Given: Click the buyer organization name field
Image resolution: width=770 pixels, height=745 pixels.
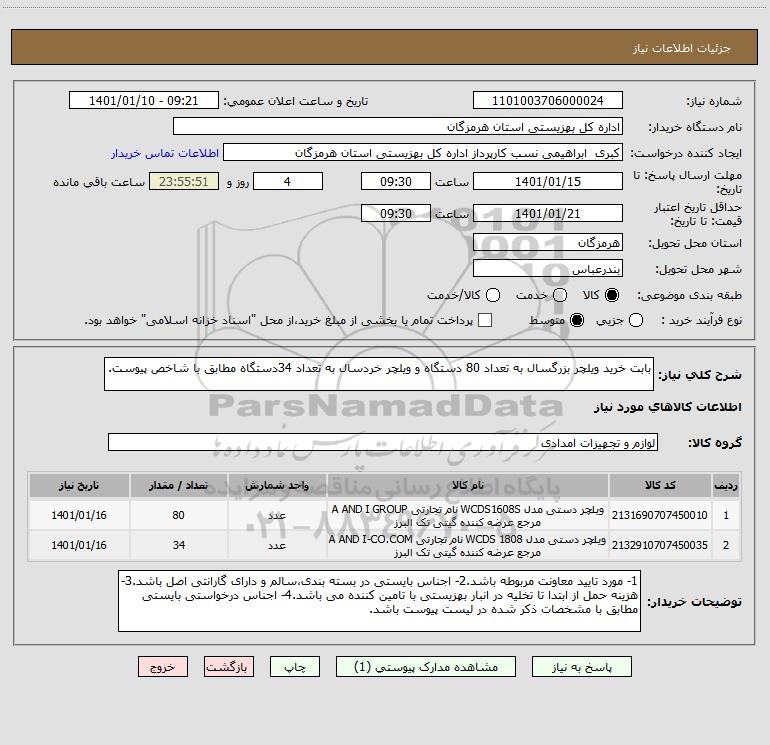Looking at the screenshot, I should pos(398,127).
